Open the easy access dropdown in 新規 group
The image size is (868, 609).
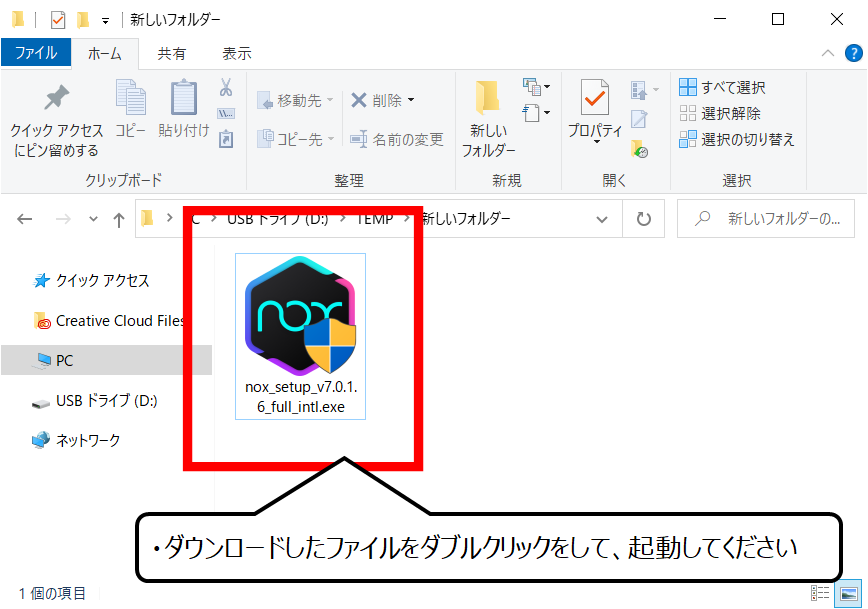point(535,113)
